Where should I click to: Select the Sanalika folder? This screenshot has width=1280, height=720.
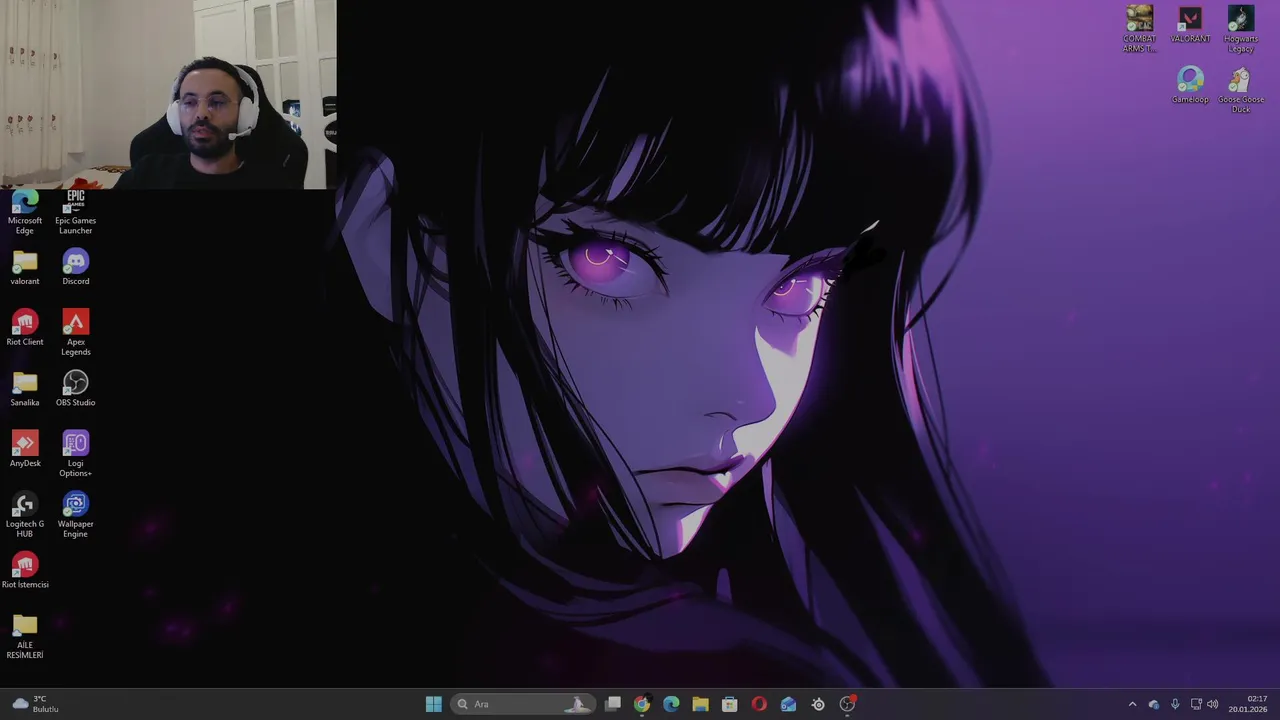(25, 389)
